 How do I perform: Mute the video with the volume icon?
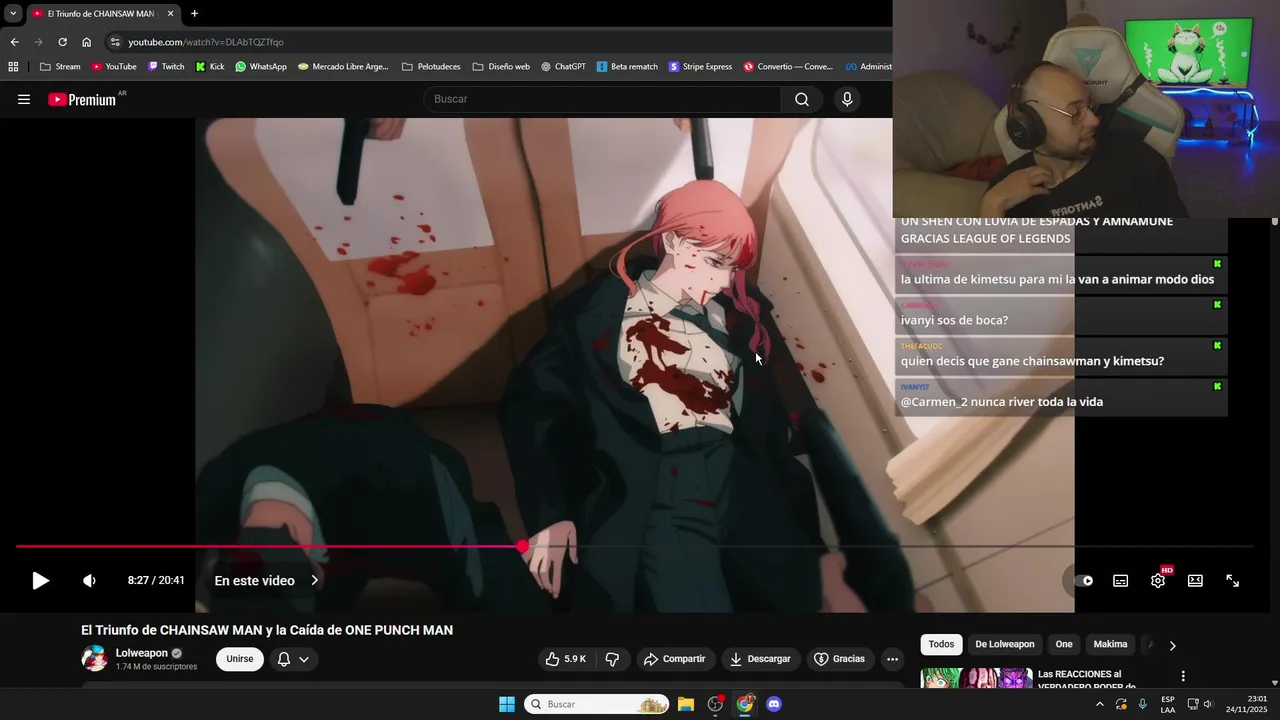tap(89, 580)
